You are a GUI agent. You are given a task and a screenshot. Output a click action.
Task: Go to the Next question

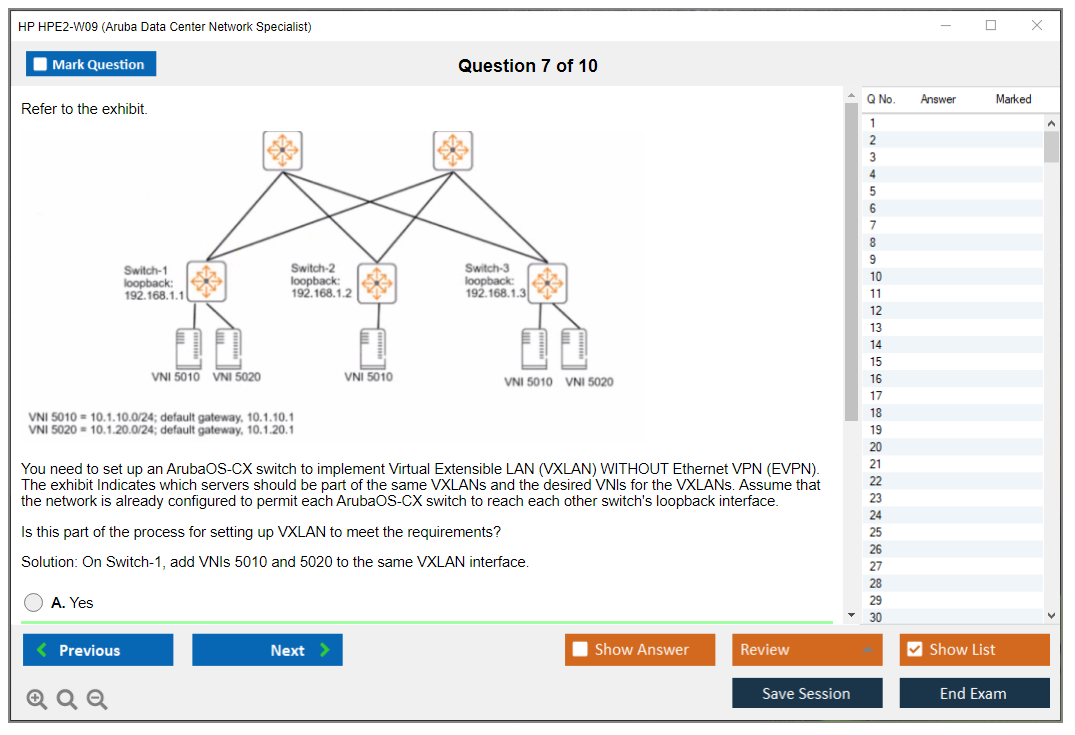(267, 650)
